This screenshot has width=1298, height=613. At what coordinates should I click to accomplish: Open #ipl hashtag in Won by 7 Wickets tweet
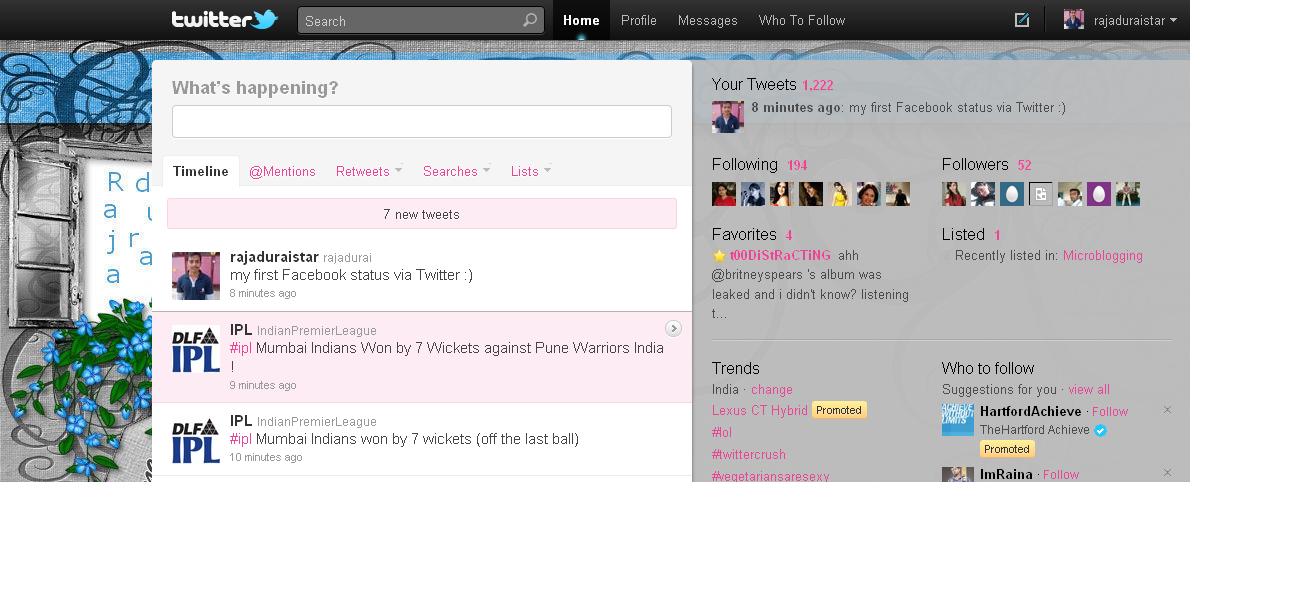(x=241, y=348)
